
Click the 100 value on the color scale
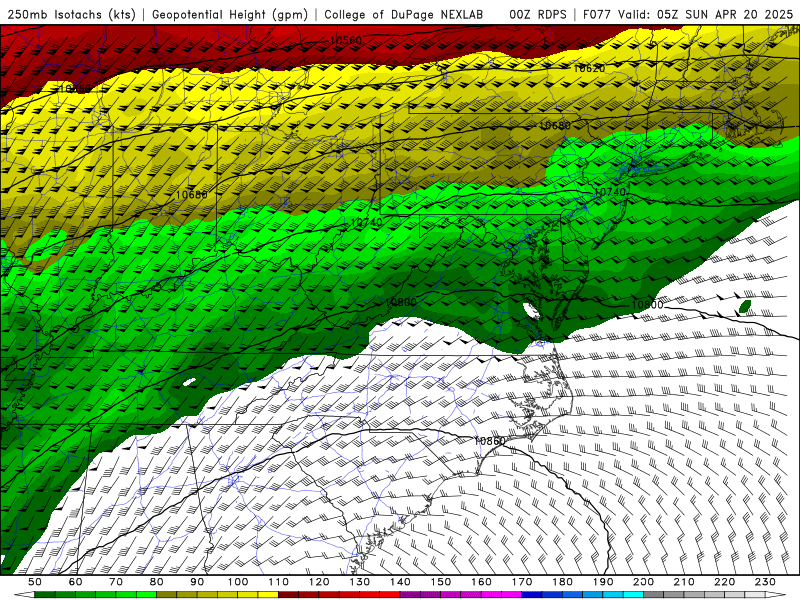coord(238,582)
